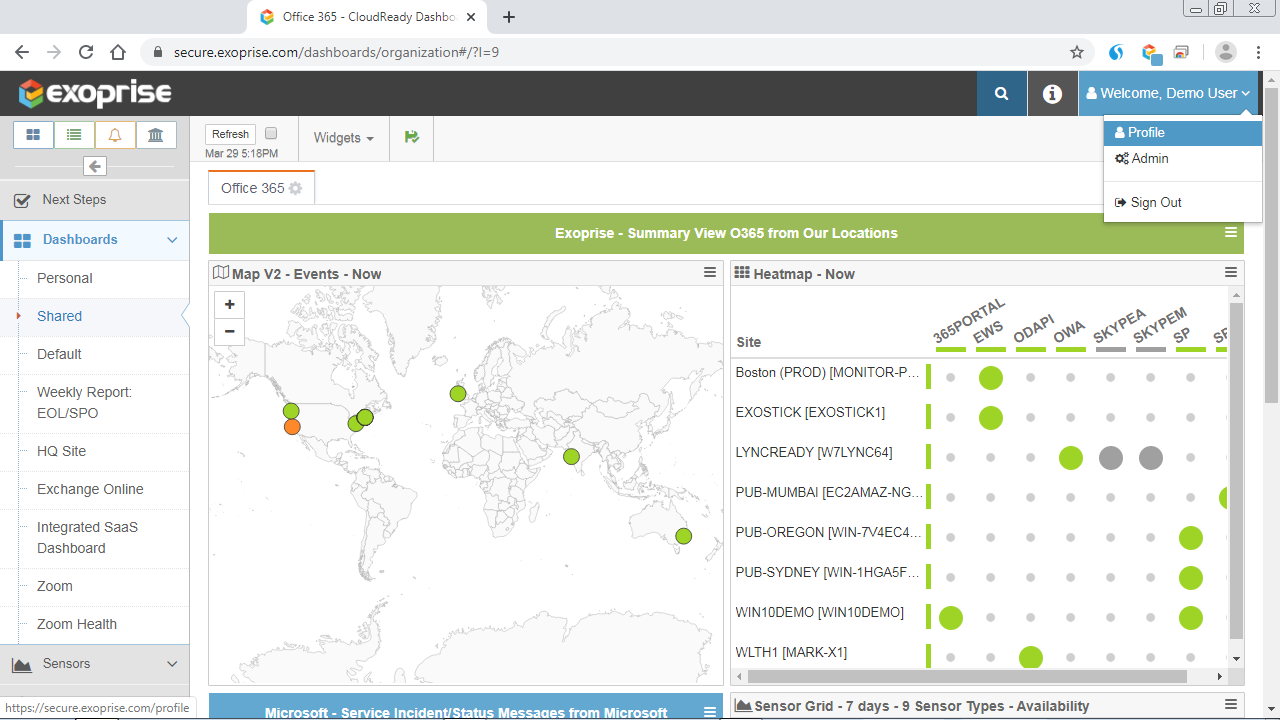Select Profile from the user menu
The image size is (1280, 720).
tap(1183, 132)
